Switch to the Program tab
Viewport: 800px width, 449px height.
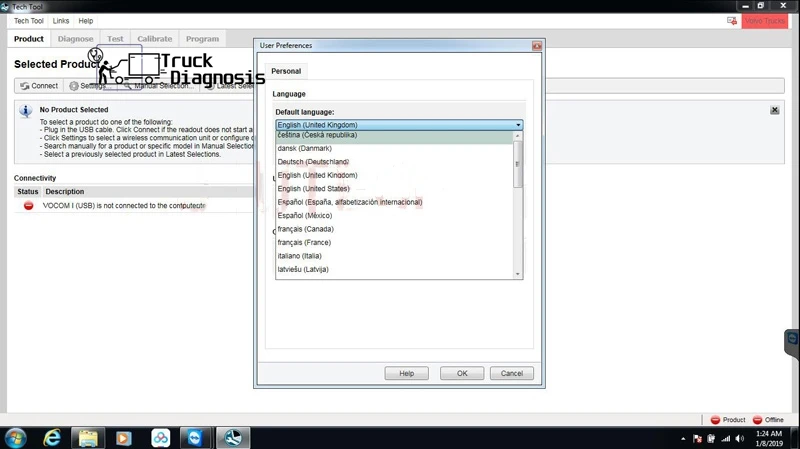click(x=203, y=39)
